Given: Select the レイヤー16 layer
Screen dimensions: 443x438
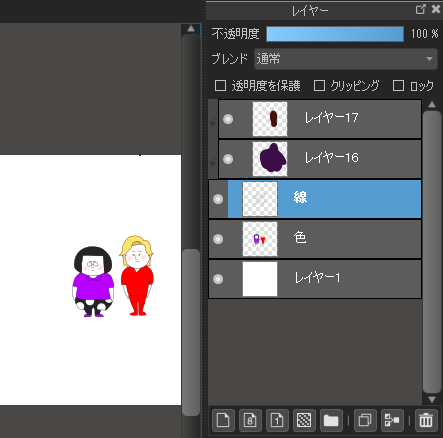Looking at the screenshot, I should click(320, 159).
